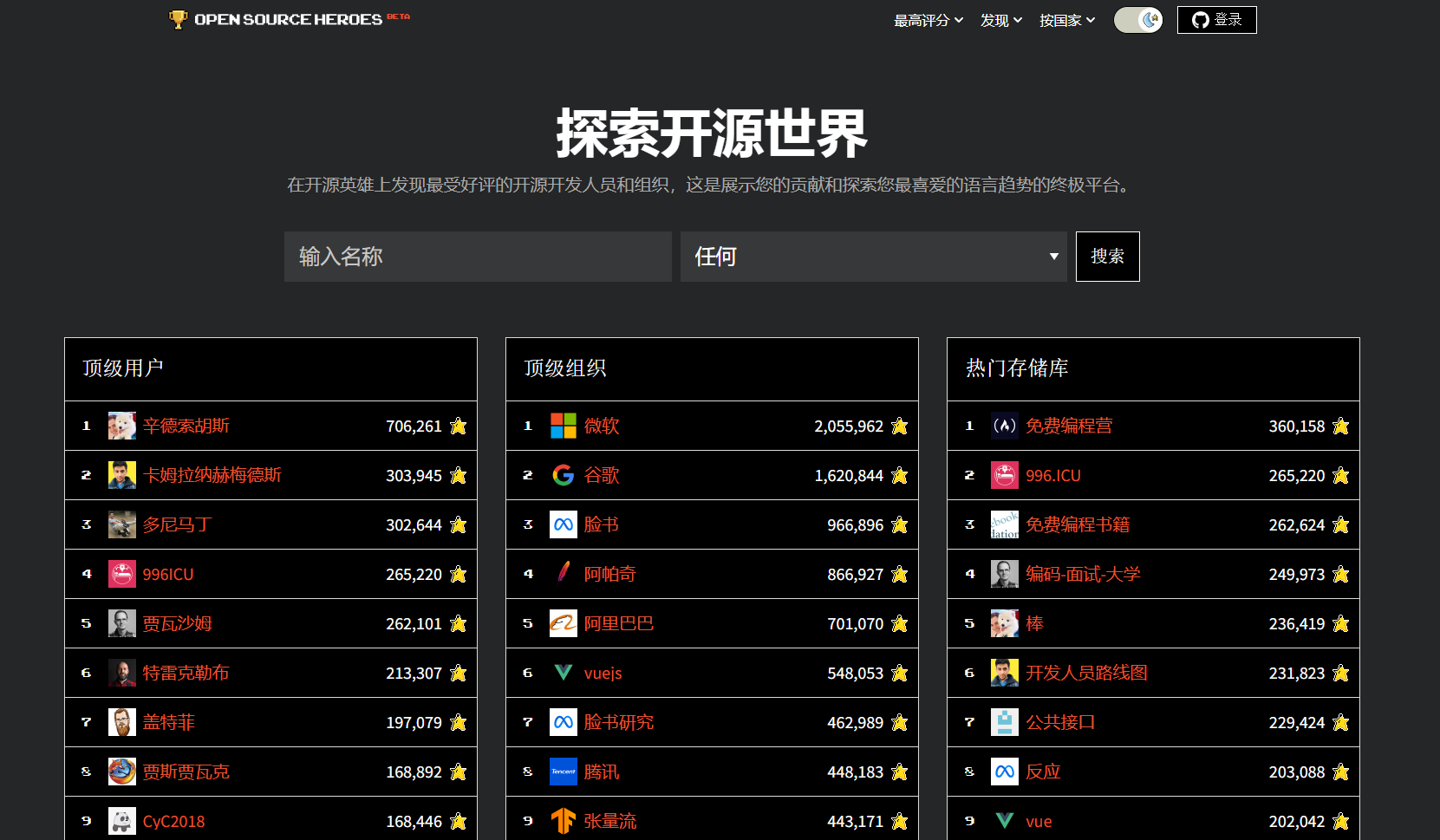Click the Vue logo beside vue repository
The height and width of the screenshot is (840, 1440).
click(x=1005, y=821)
